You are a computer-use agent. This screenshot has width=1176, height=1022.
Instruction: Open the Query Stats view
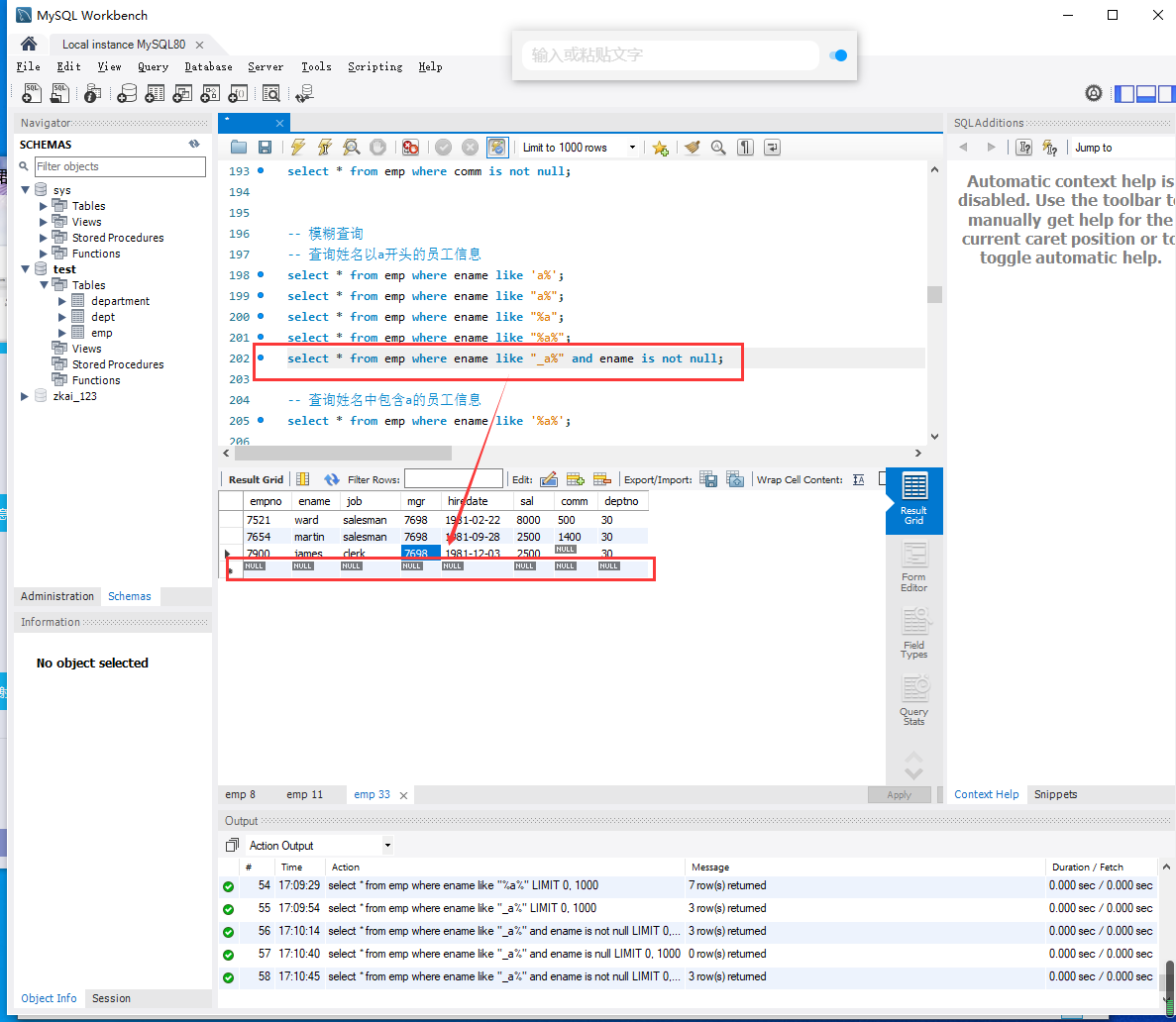tap(913, 701)
